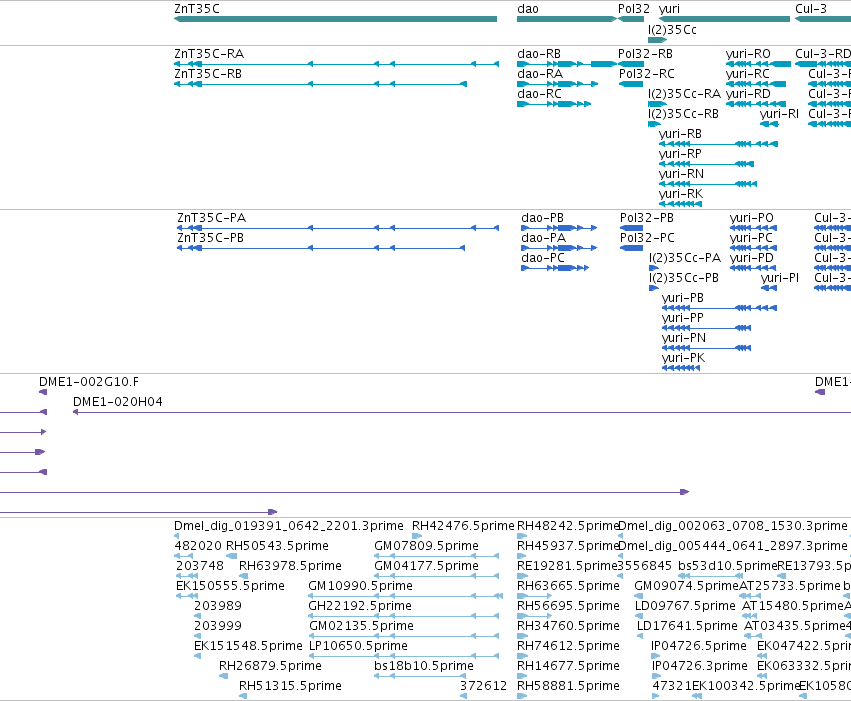Click the DME1-002G10.F feature label
Viewport: 851px width, 701px height.
(88, 381)
